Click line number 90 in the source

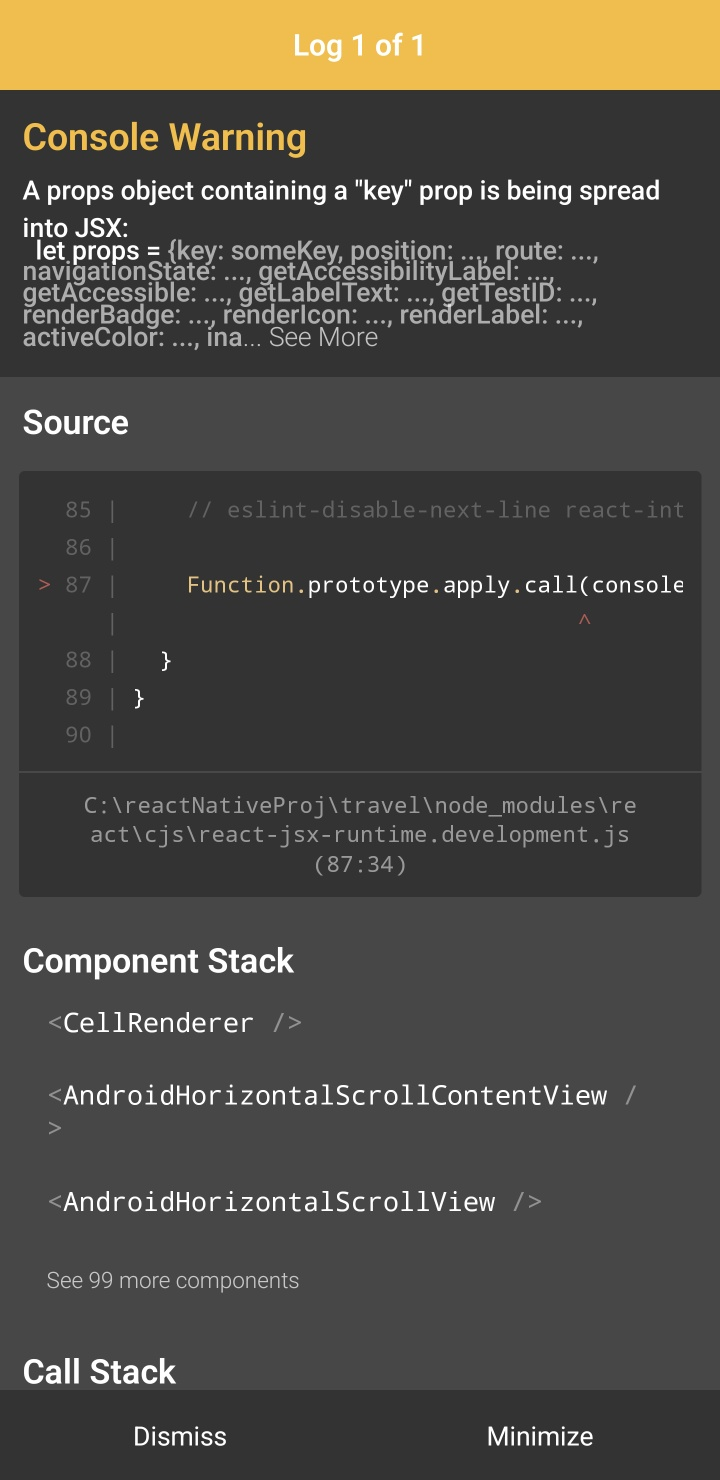tap(78, 735)
